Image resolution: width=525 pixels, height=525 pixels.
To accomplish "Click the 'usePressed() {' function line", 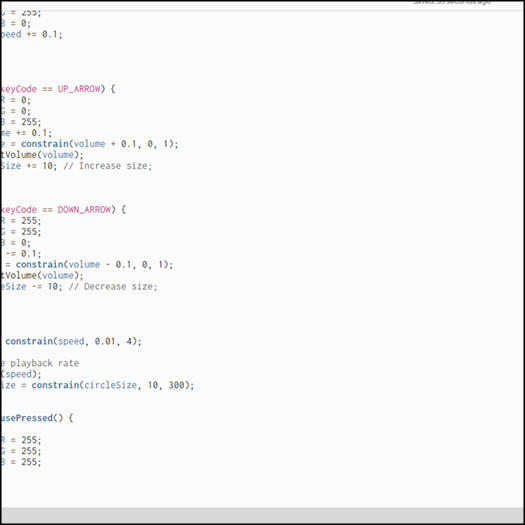I will (37, 418).
